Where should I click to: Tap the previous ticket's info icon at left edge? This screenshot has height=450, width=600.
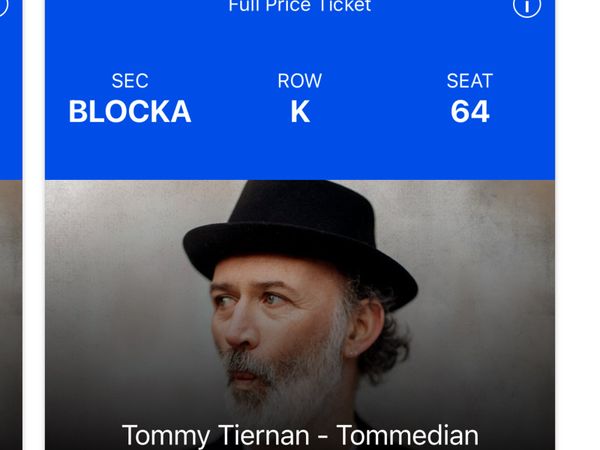(3, 8)
